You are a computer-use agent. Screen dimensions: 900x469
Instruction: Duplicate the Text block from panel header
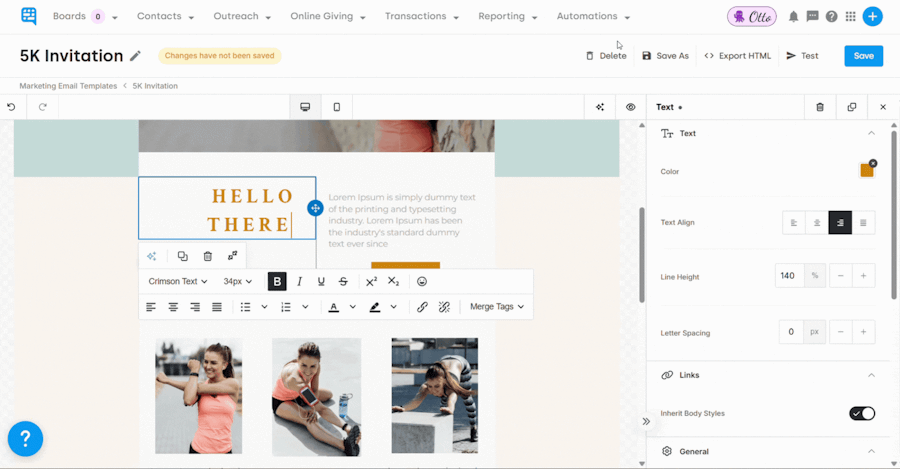tap(852, 107)
